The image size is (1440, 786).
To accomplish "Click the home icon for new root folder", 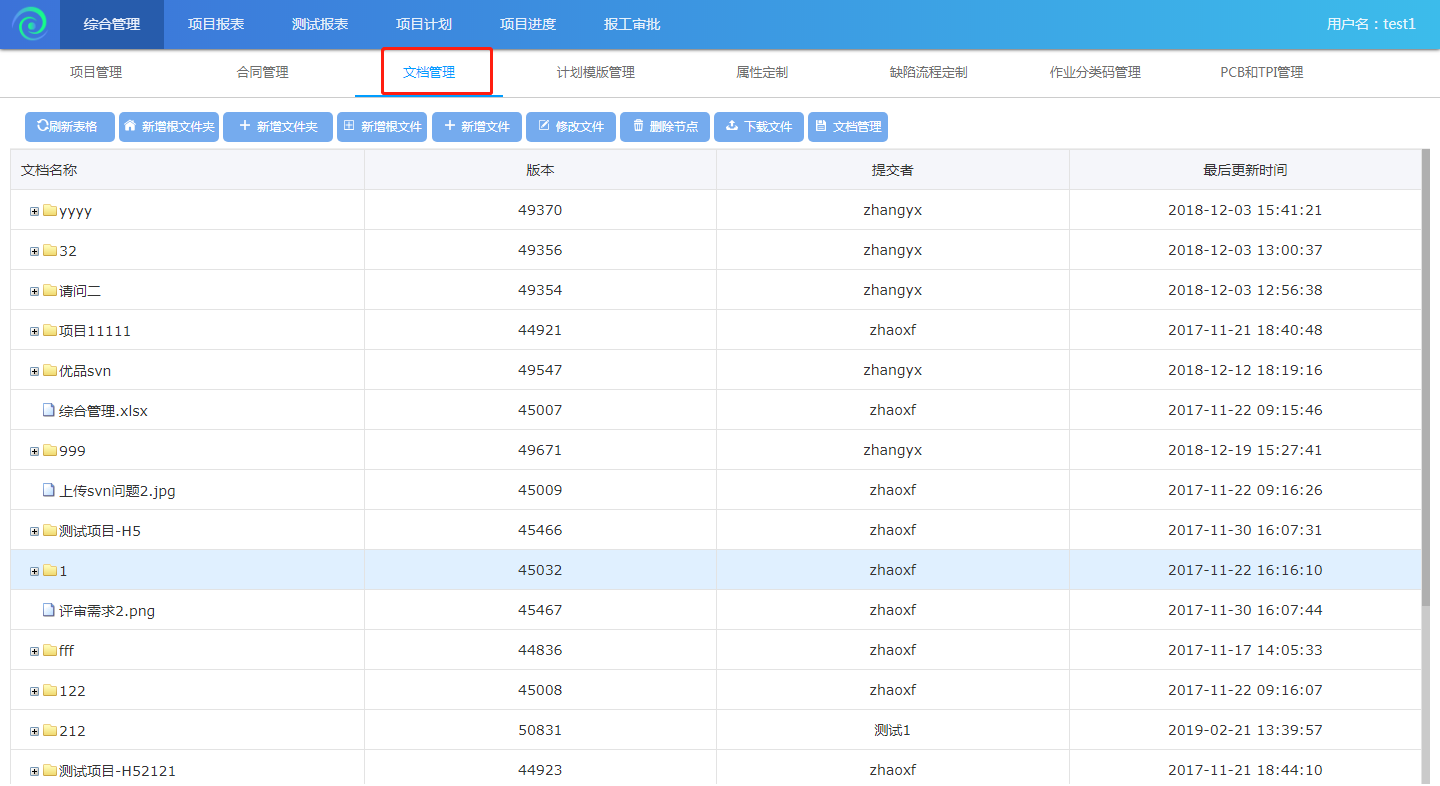I will coord(130,126).
